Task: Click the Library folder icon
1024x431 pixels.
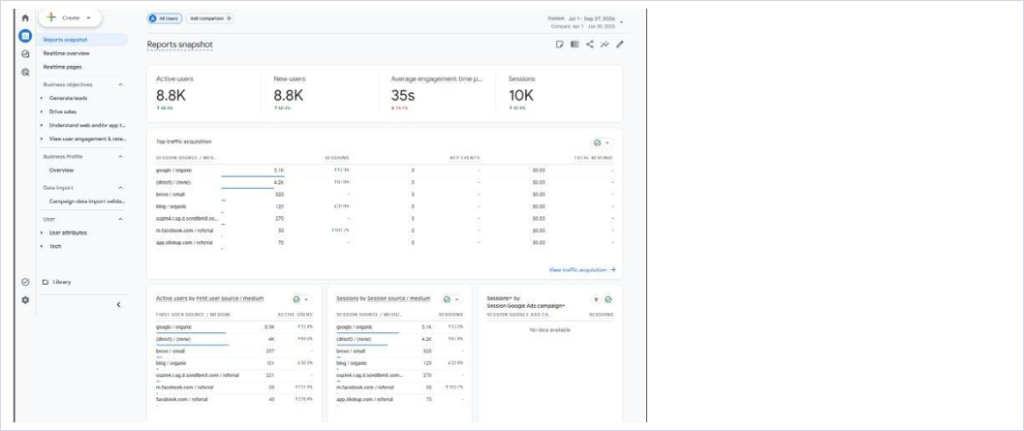Action: tap(45, 282)
